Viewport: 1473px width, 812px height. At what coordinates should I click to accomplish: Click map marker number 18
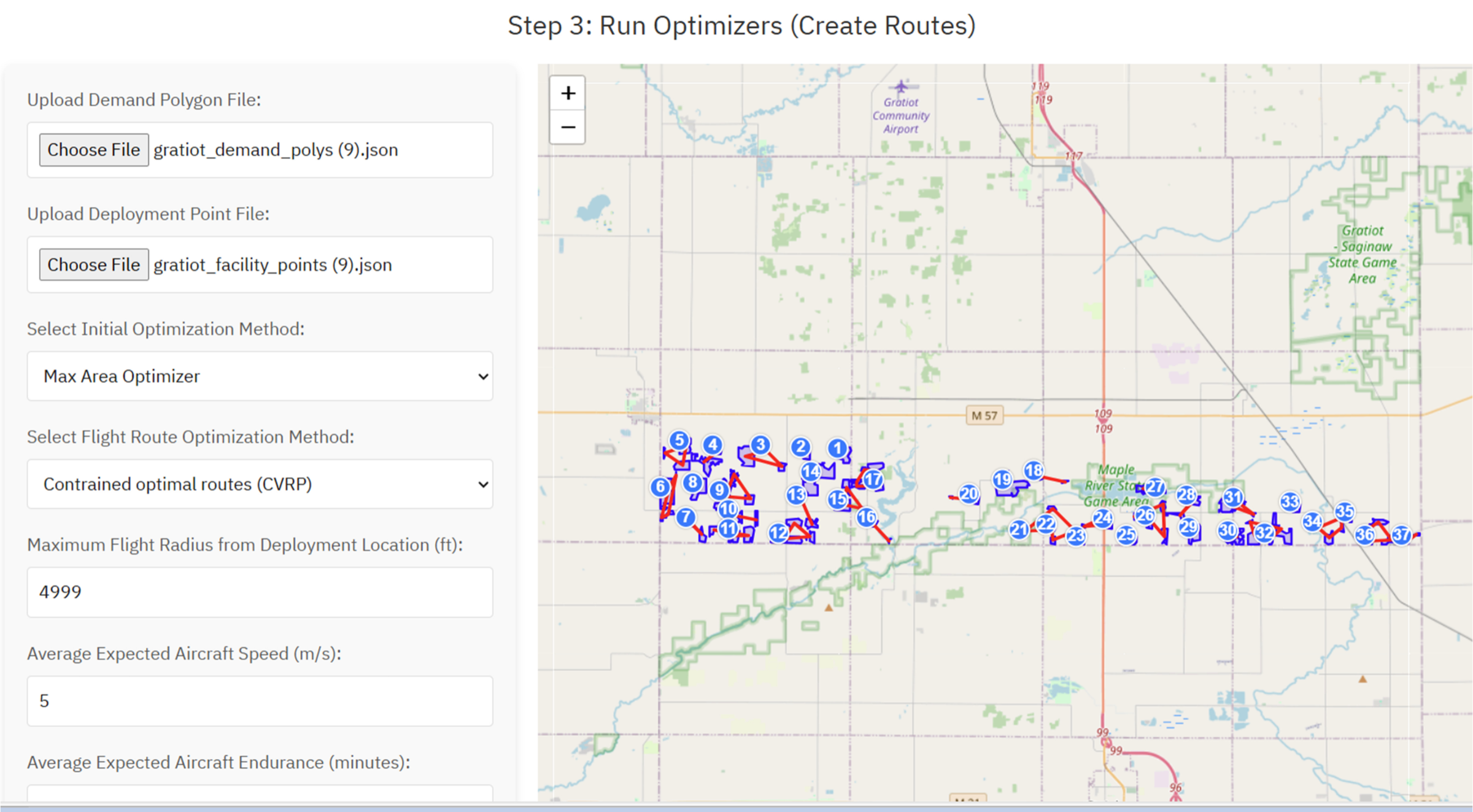coord(1034,470)
